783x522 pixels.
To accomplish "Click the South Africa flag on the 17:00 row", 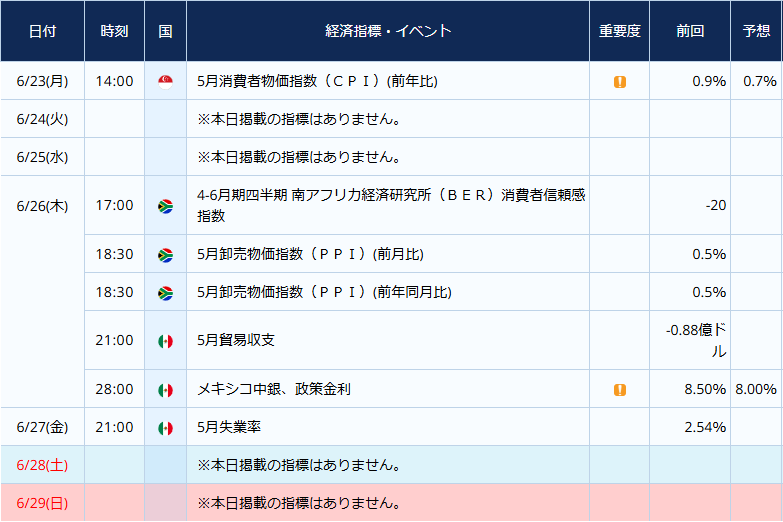I will tap(165, 206).
